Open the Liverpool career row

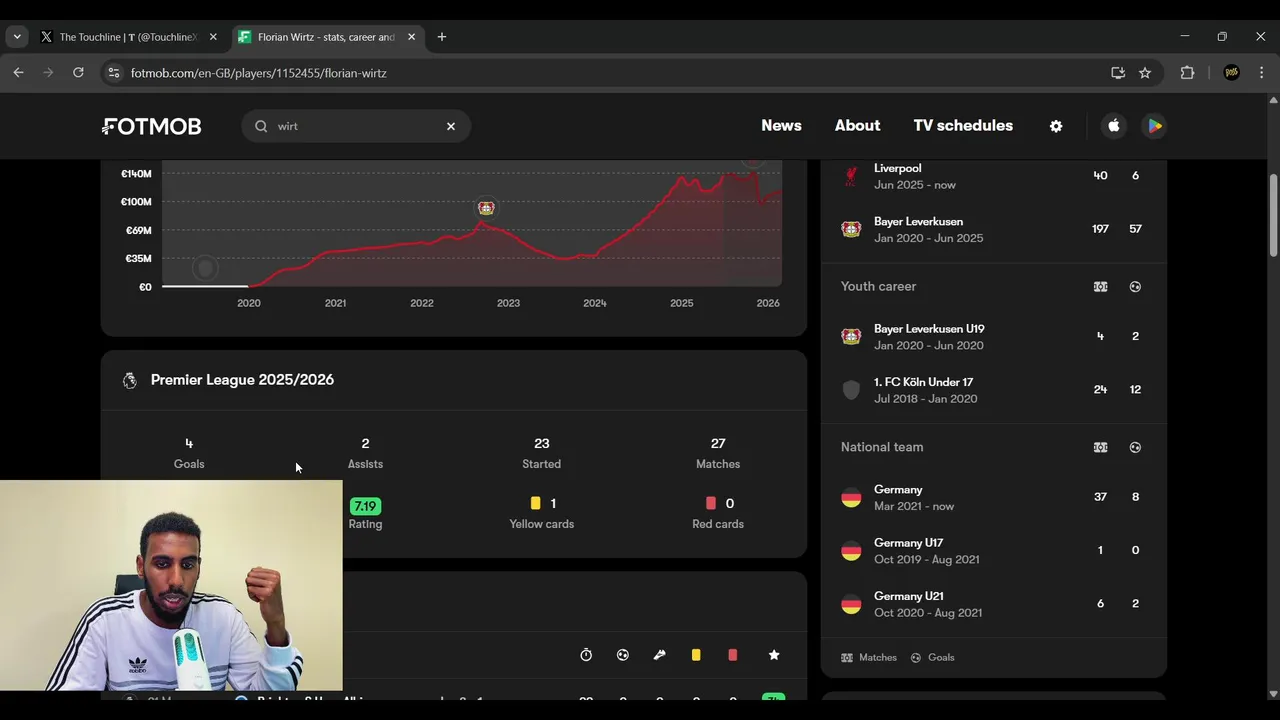(994, 176)
